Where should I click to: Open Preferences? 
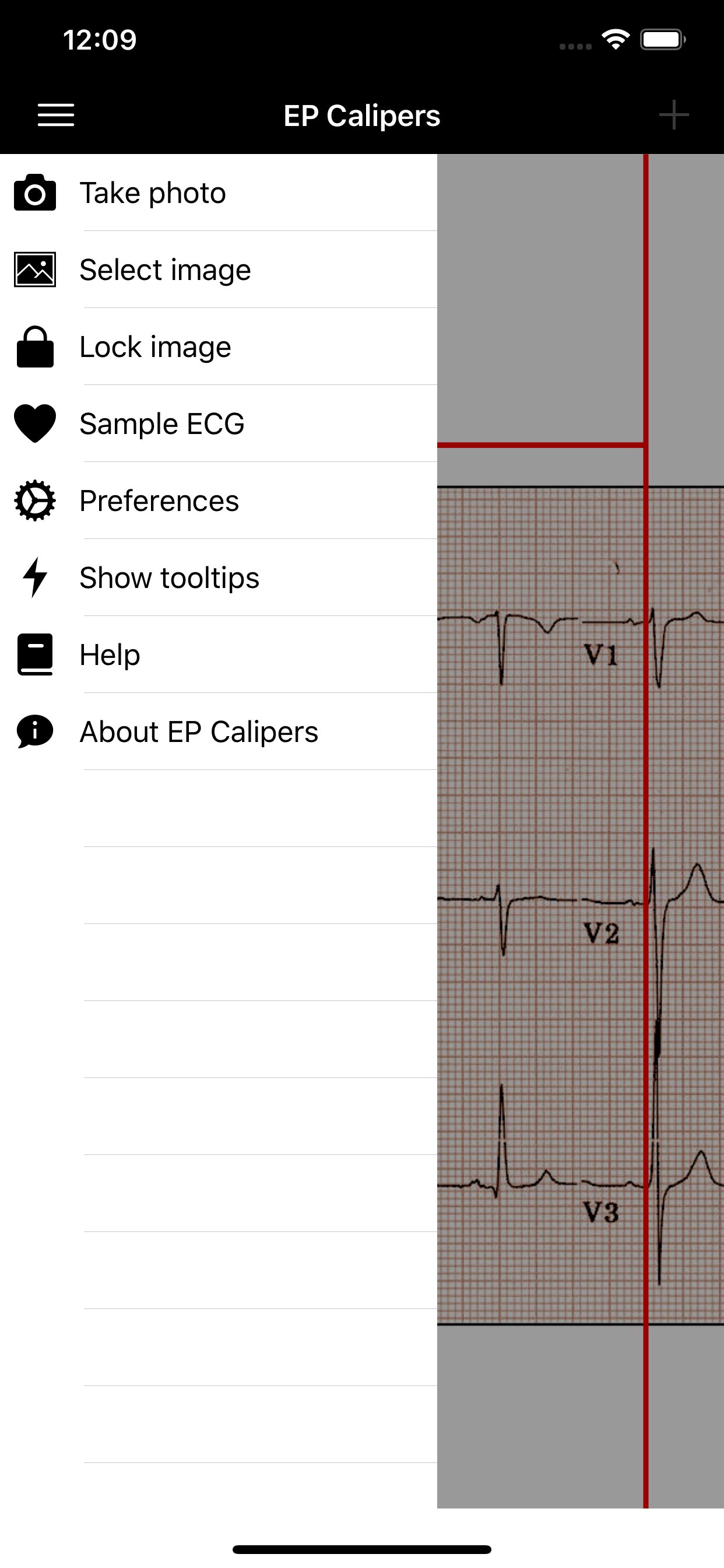click(x=159, y=501)
